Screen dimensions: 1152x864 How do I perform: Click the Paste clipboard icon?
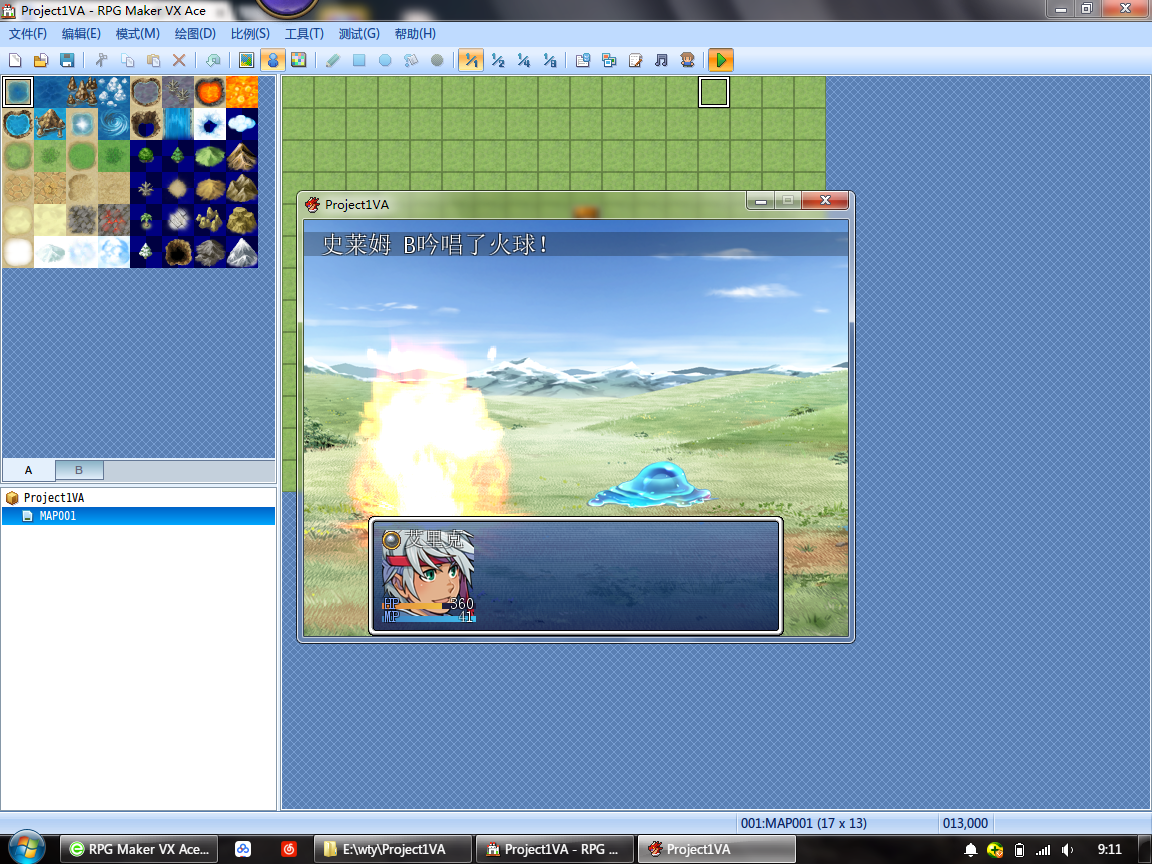coord(154,60)
